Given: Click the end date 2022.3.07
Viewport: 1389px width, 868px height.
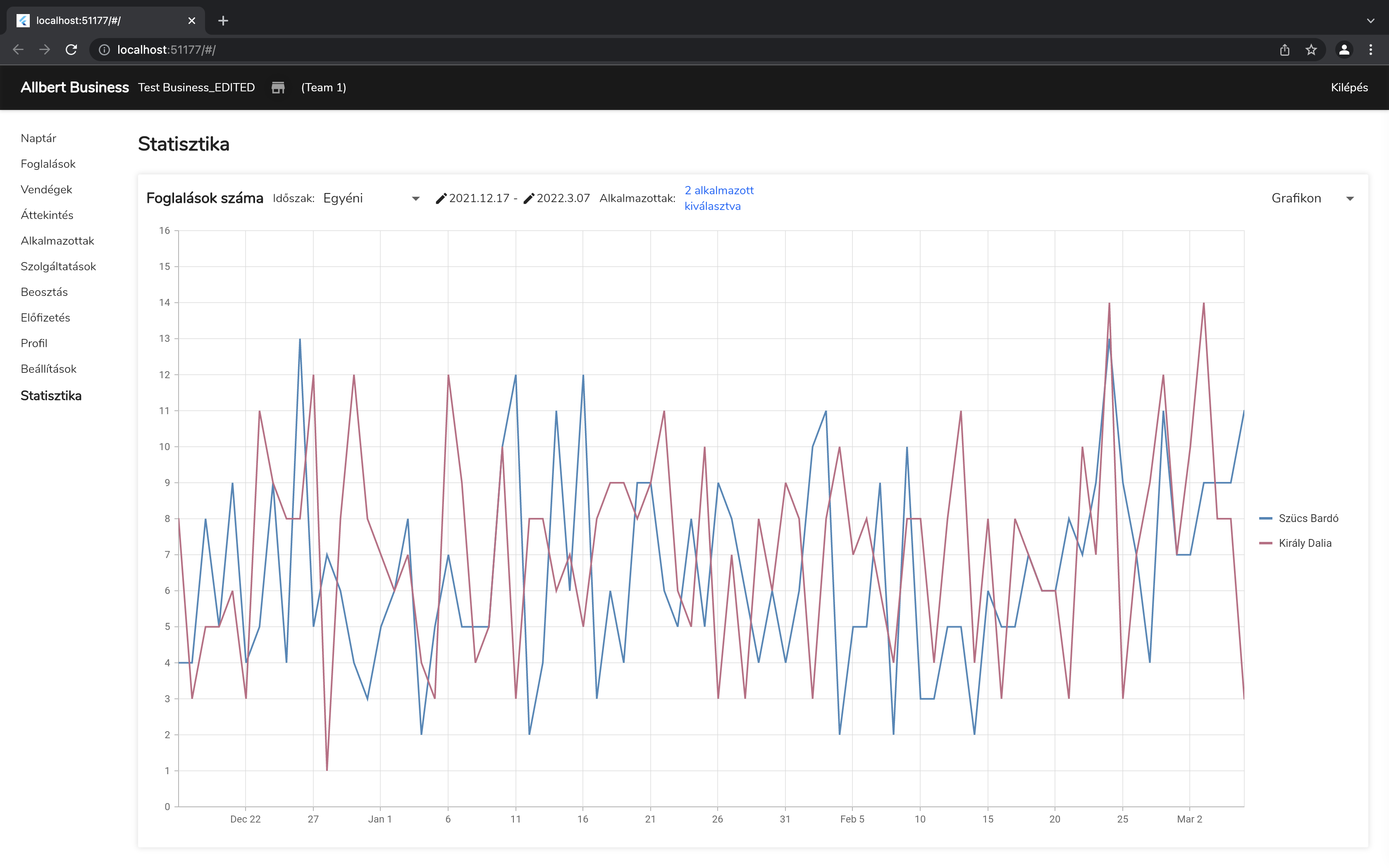Looking at the screenshot, I should [x=563, y=199].
